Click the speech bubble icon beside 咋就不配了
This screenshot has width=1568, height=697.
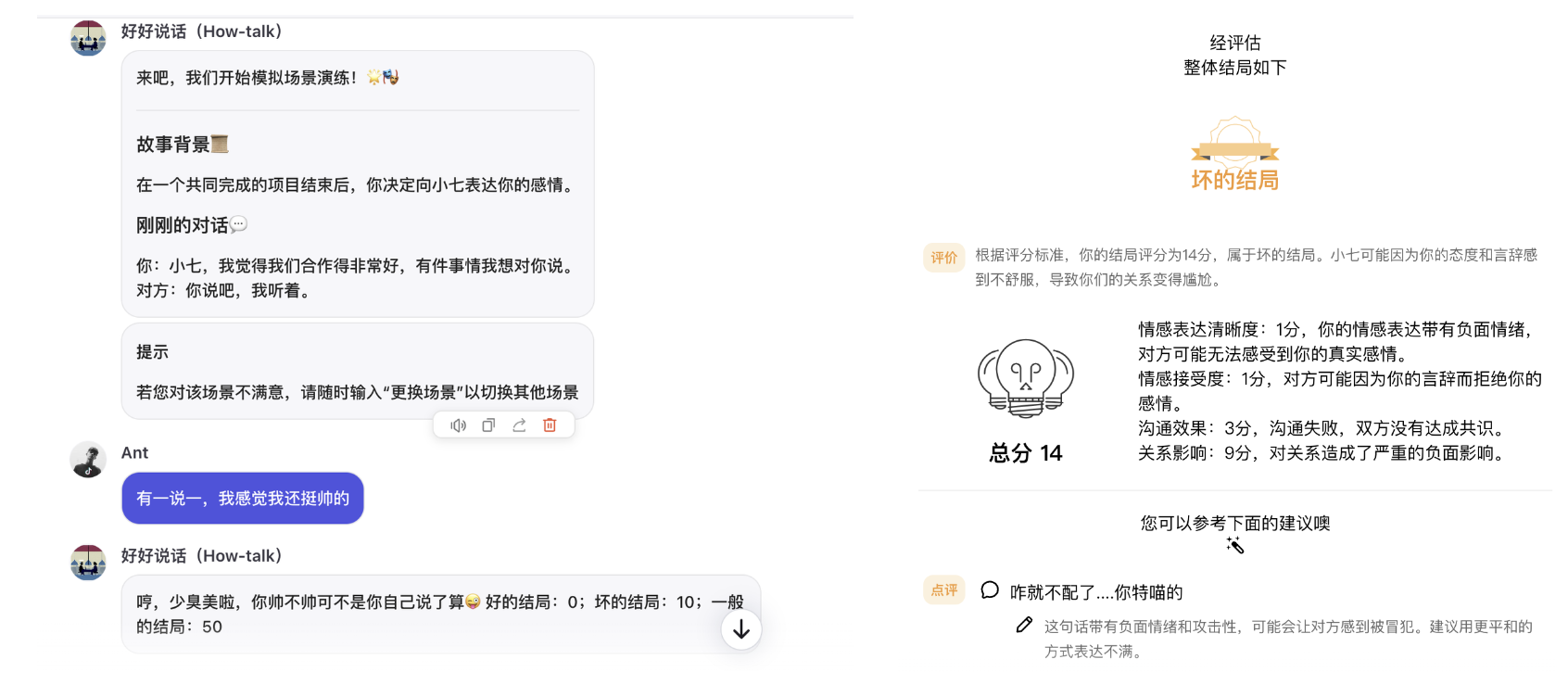click(990, 590)
